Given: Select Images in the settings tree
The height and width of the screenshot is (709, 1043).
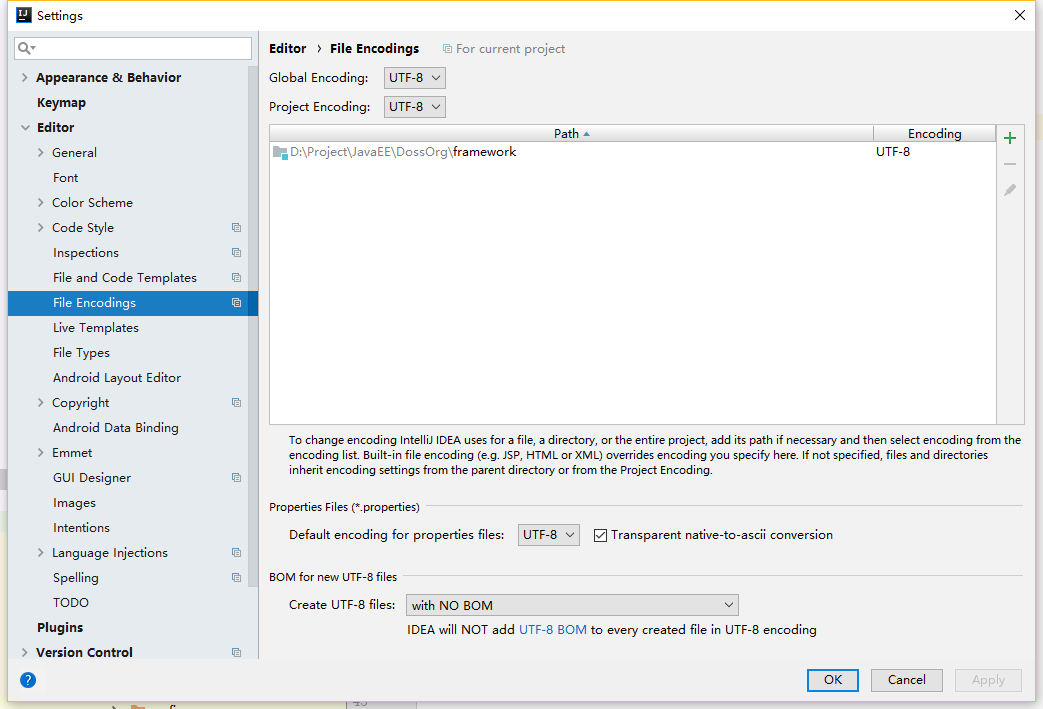Looking at the screenshot, I should coord(74,503).
